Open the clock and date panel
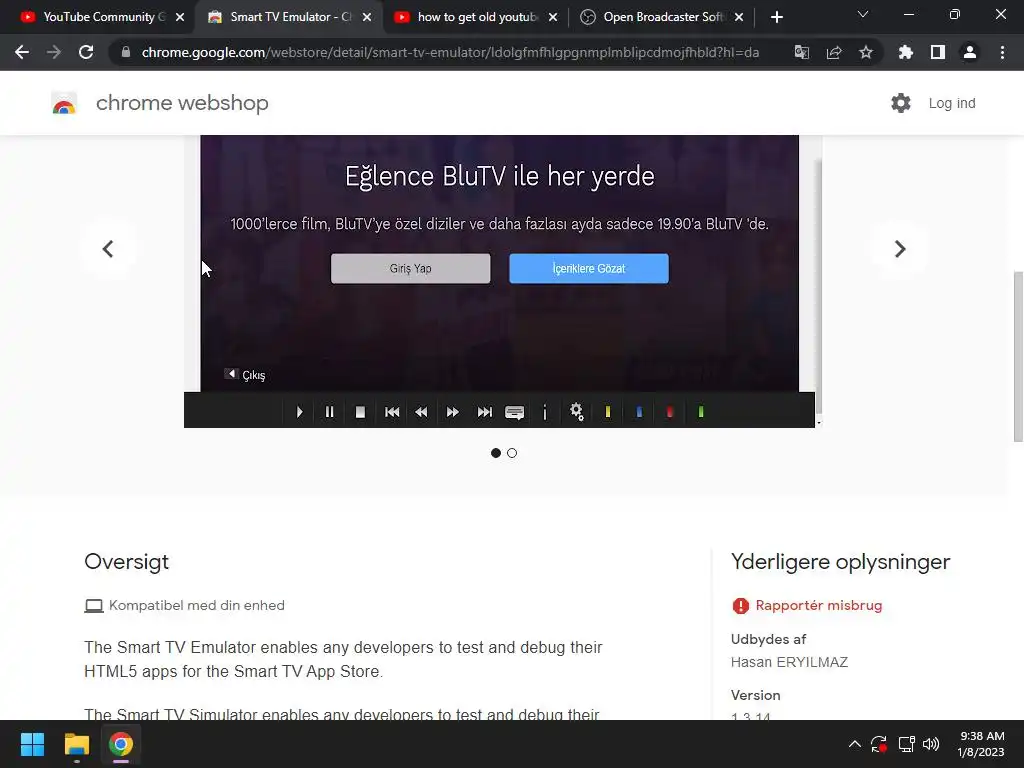 982,744
